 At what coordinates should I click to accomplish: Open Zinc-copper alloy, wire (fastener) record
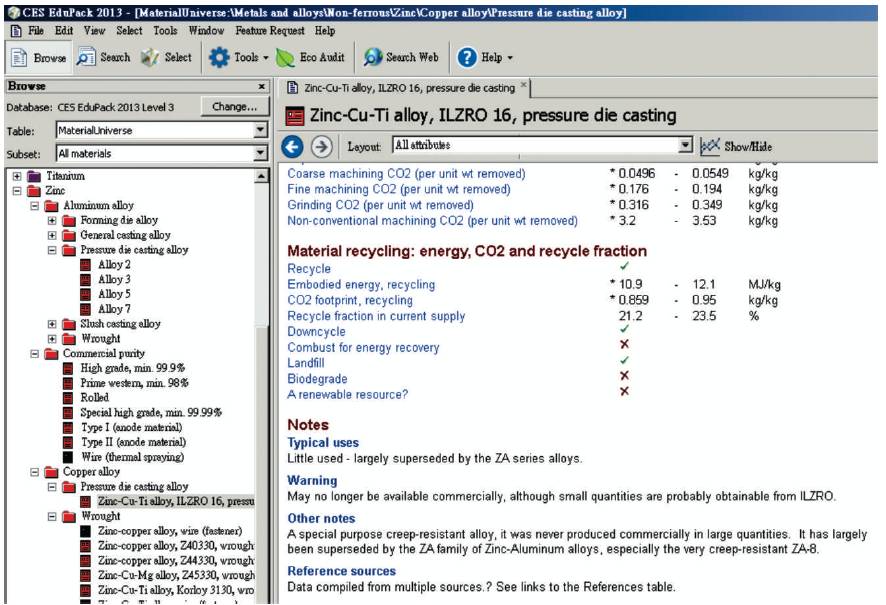tap(170, 530)
